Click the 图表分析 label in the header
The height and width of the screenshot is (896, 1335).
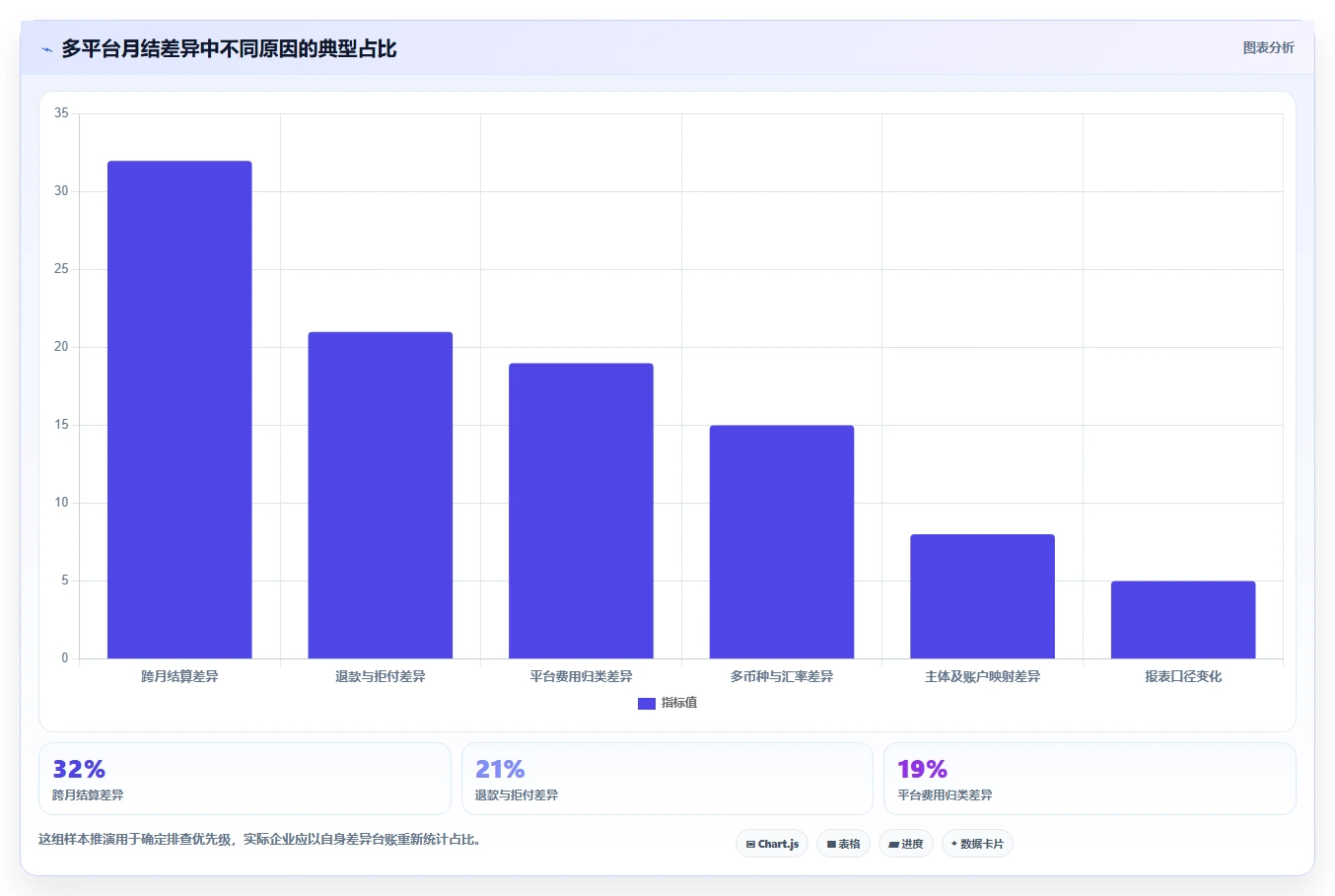[x=1268, y=47]
